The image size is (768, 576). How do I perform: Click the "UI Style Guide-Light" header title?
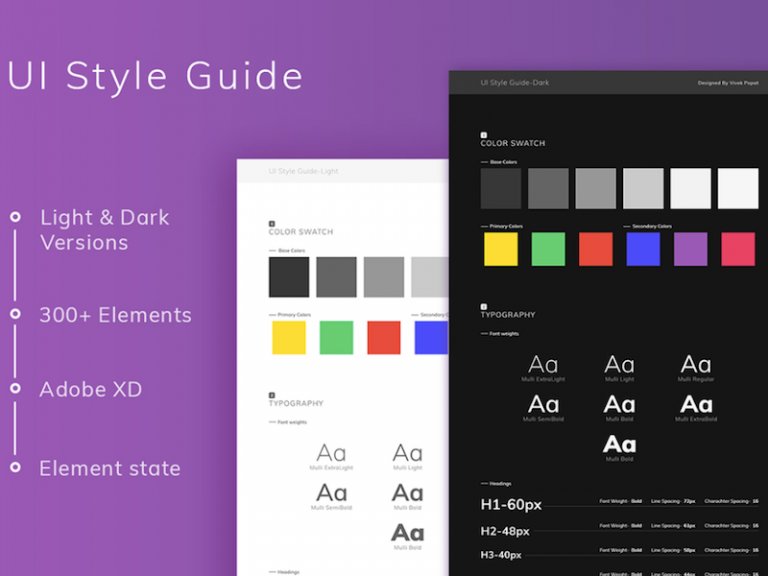click(303, 171)
